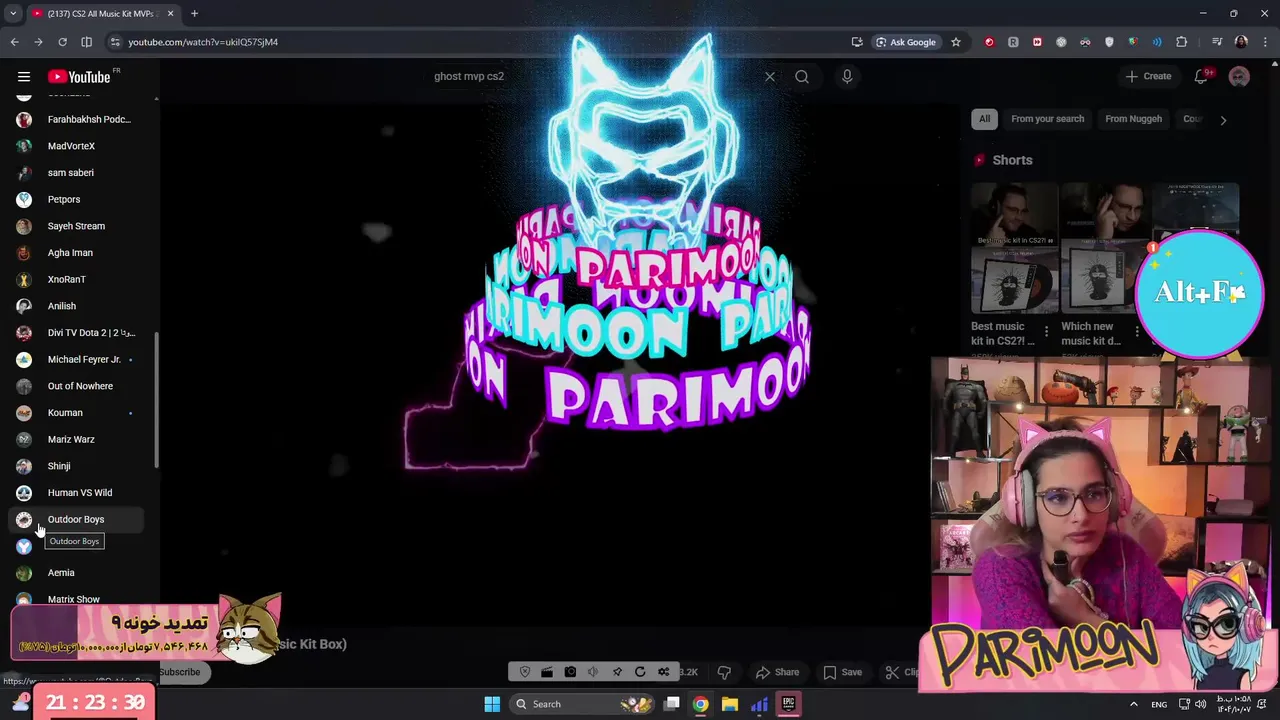Open the YouTube account avatar menu
The width and height of the screenshot is (1280, 720).
(x=1239, y=77)
